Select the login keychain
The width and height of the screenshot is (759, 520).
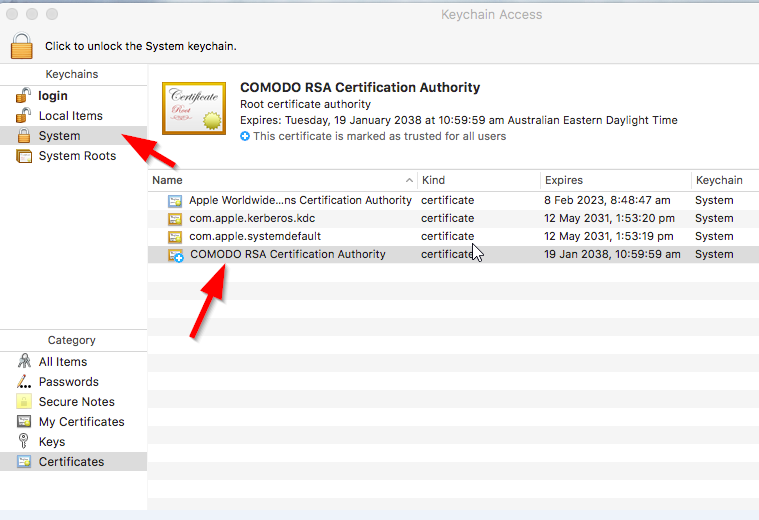(74, 96)
